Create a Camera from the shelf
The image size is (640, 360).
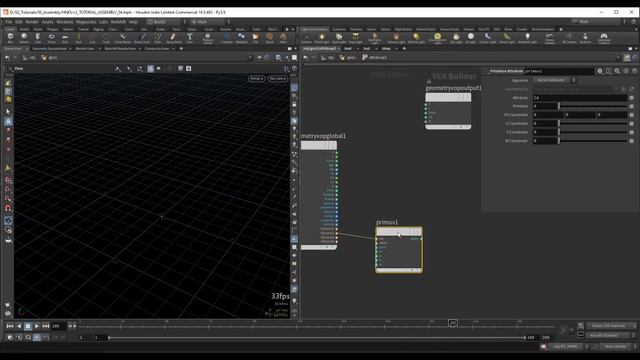pyautogui.click(x=306, y=38)
